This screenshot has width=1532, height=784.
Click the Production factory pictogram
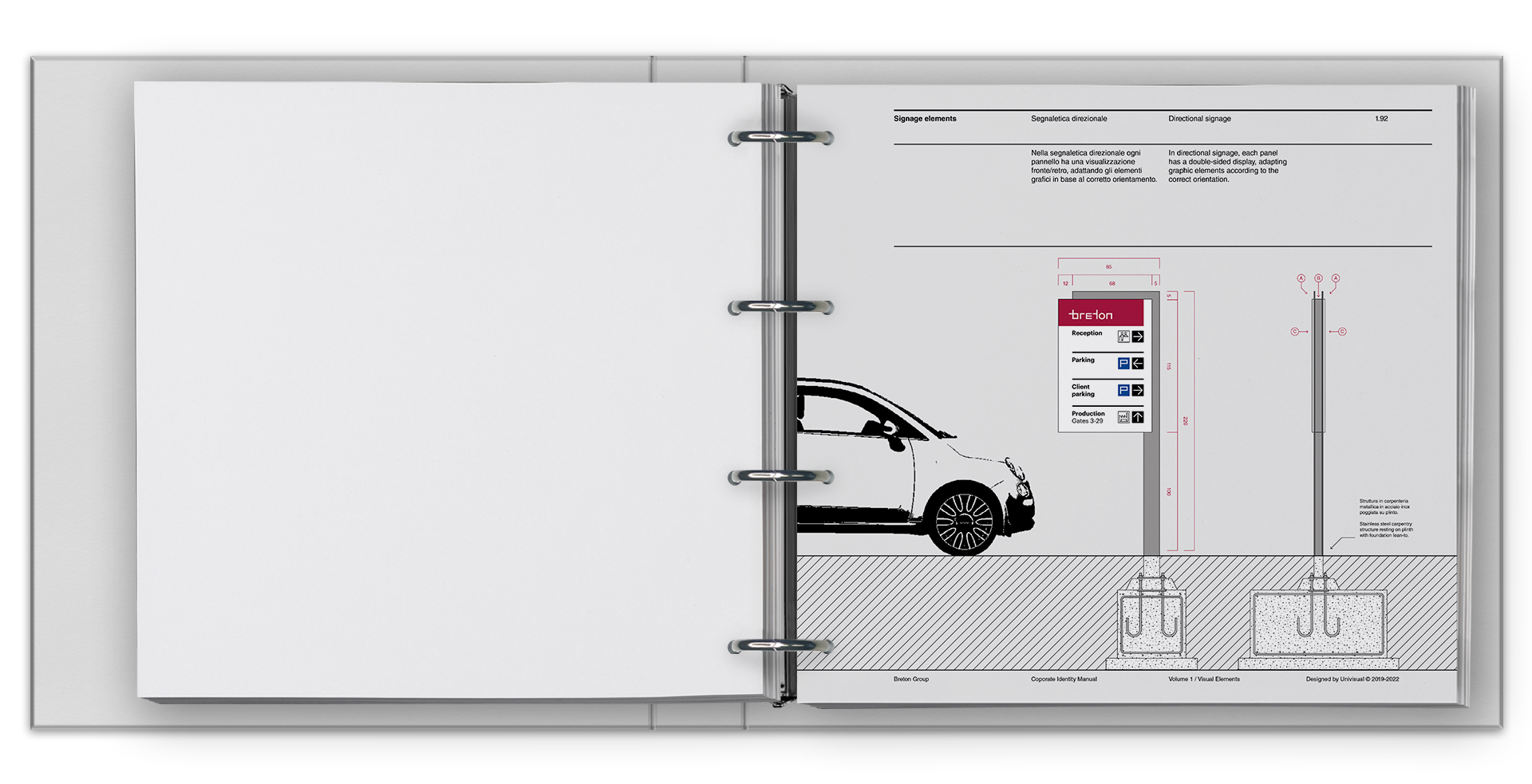[1123, 417]
